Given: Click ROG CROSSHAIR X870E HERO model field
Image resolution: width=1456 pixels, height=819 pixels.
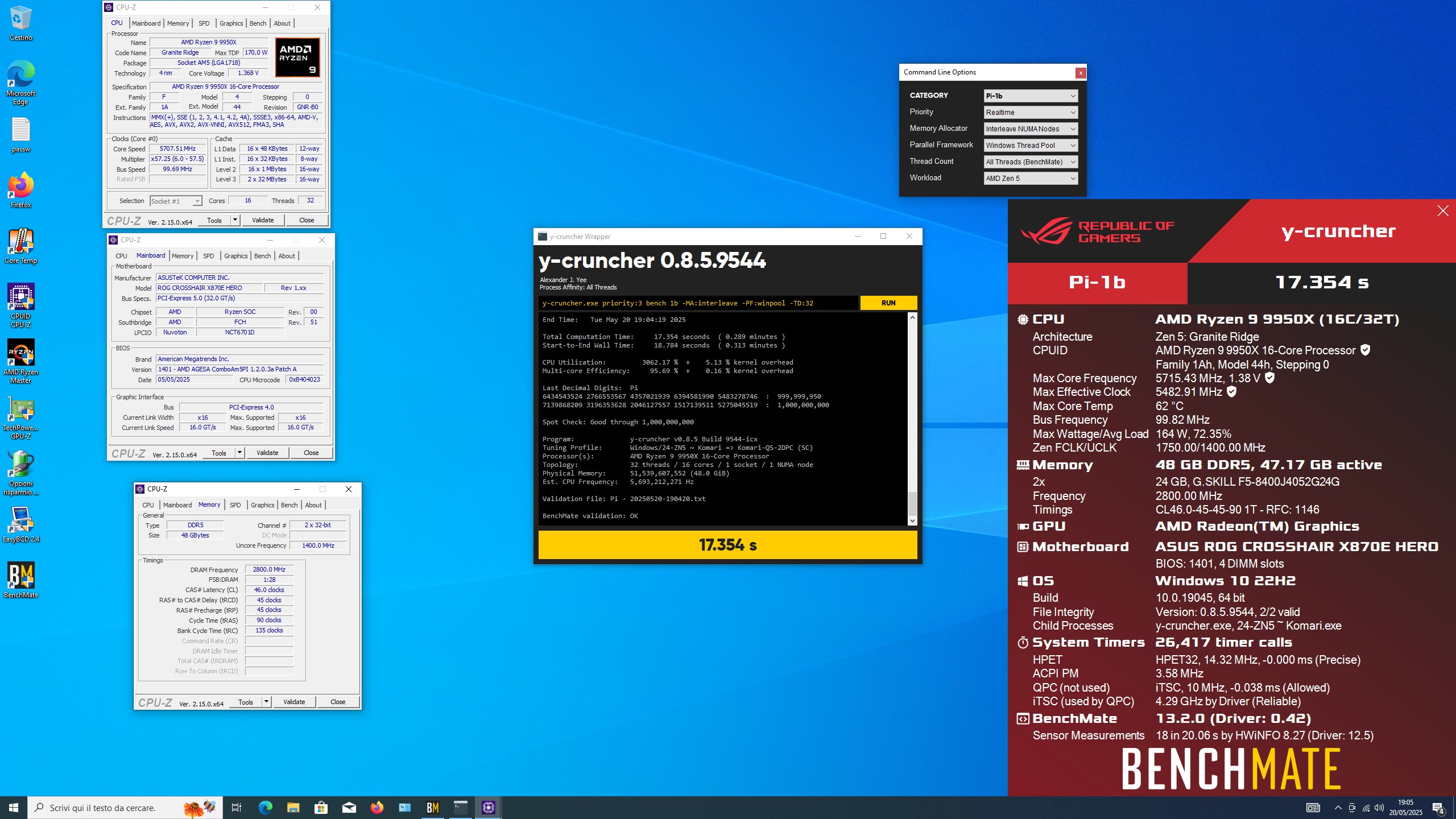Looking at the screenshot, I should (x=208, y=288).
